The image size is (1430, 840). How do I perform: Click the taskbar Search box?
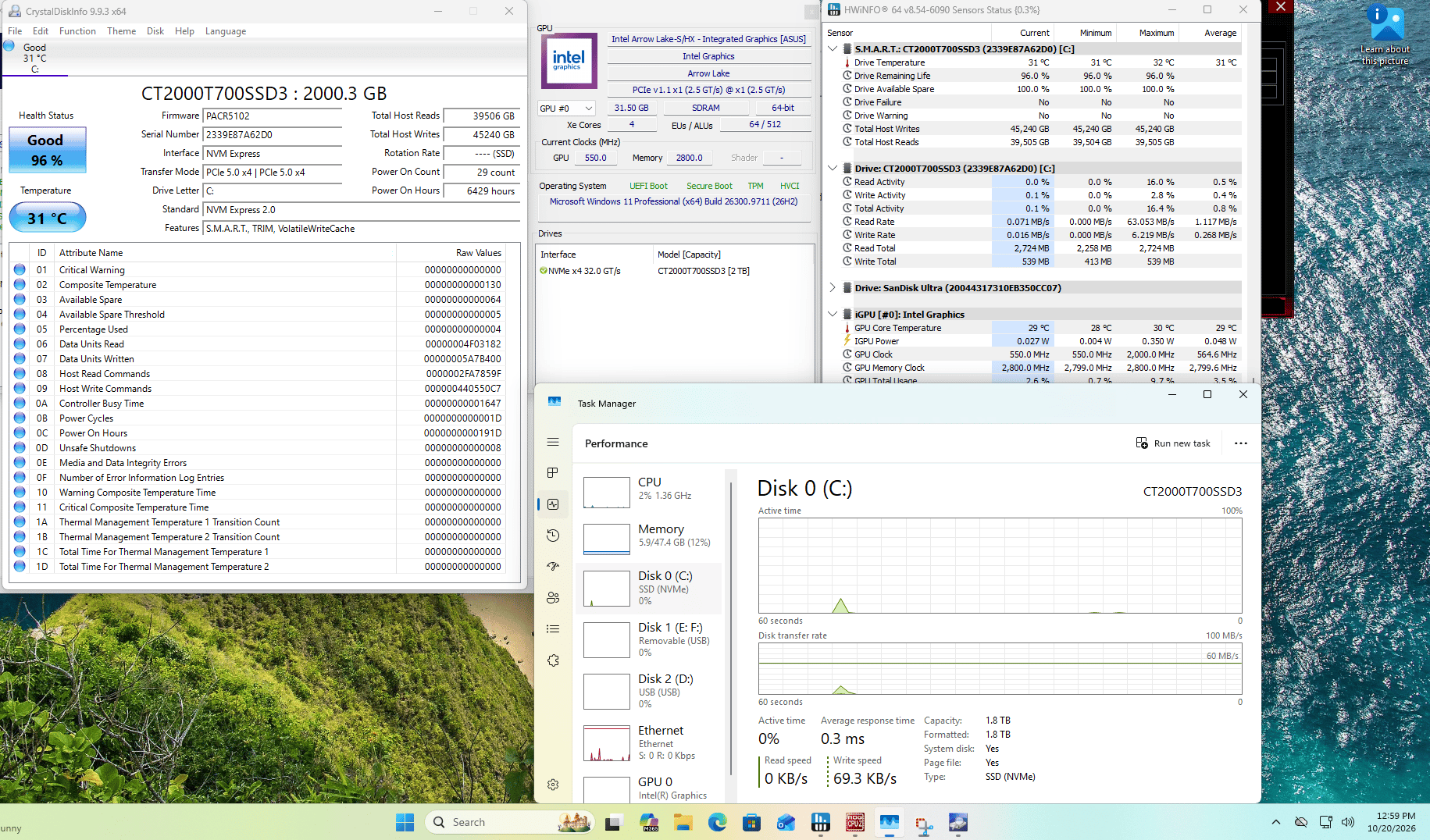[x=510, y=822]
